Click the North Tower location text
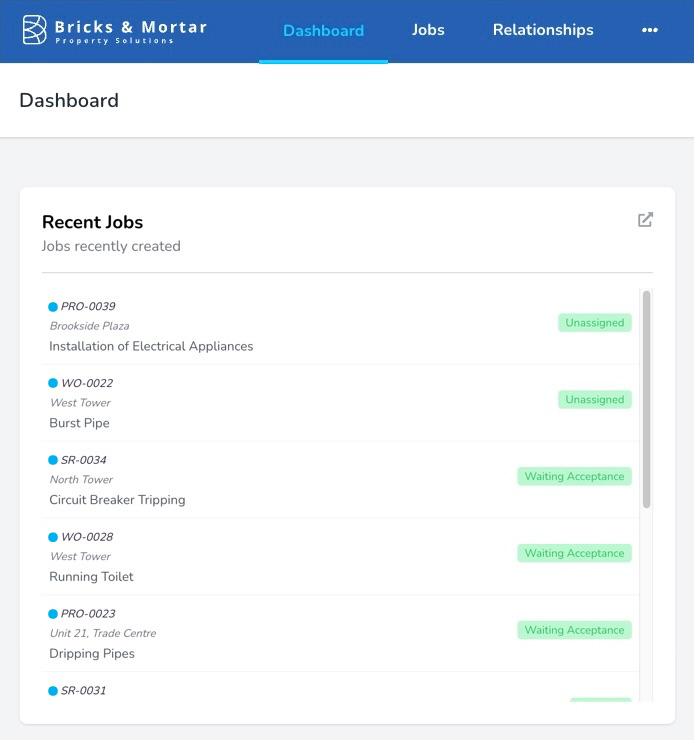 (81, 480)
